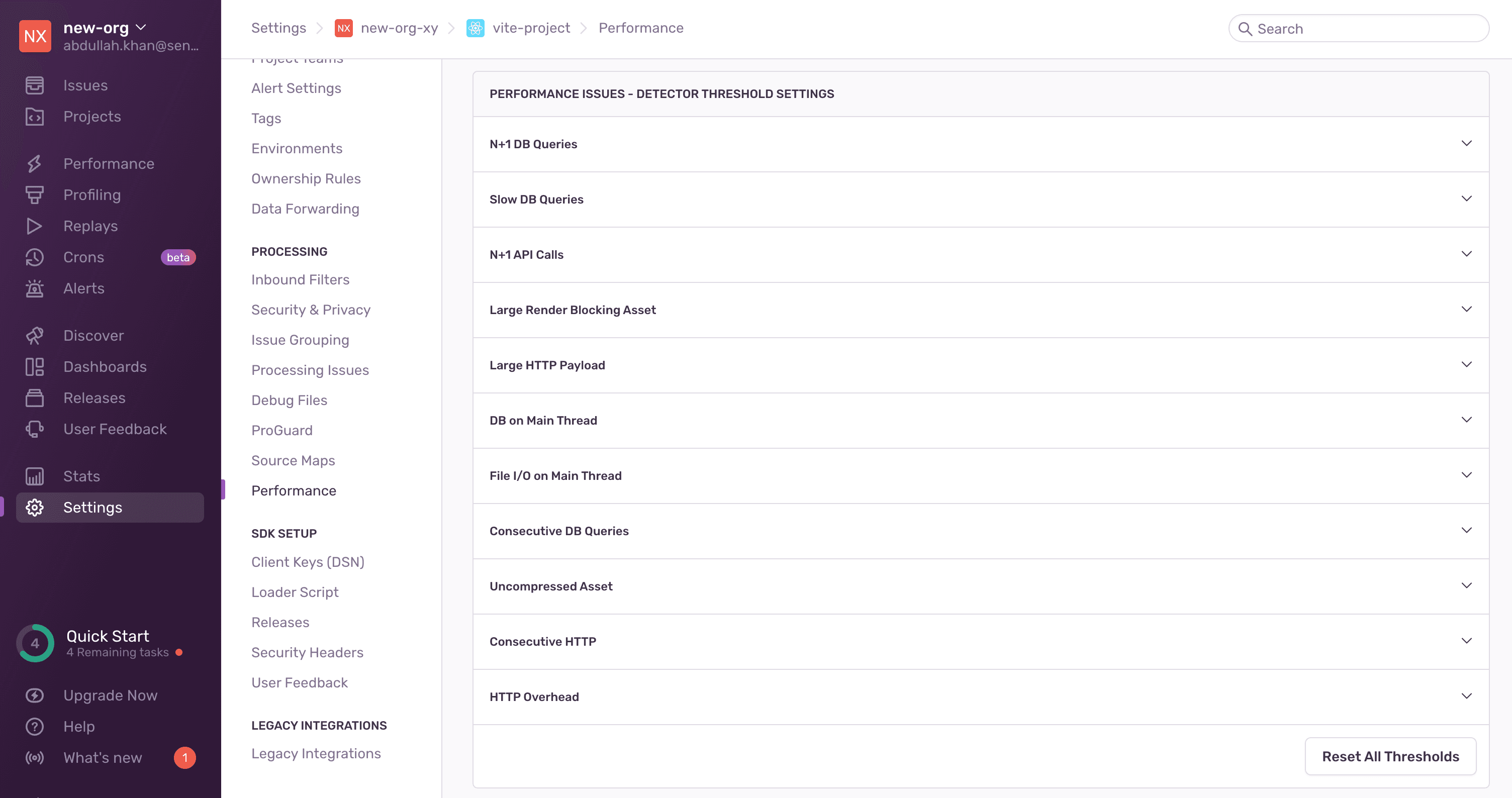Click the Reset All Thresholds button

(1390, 756)
